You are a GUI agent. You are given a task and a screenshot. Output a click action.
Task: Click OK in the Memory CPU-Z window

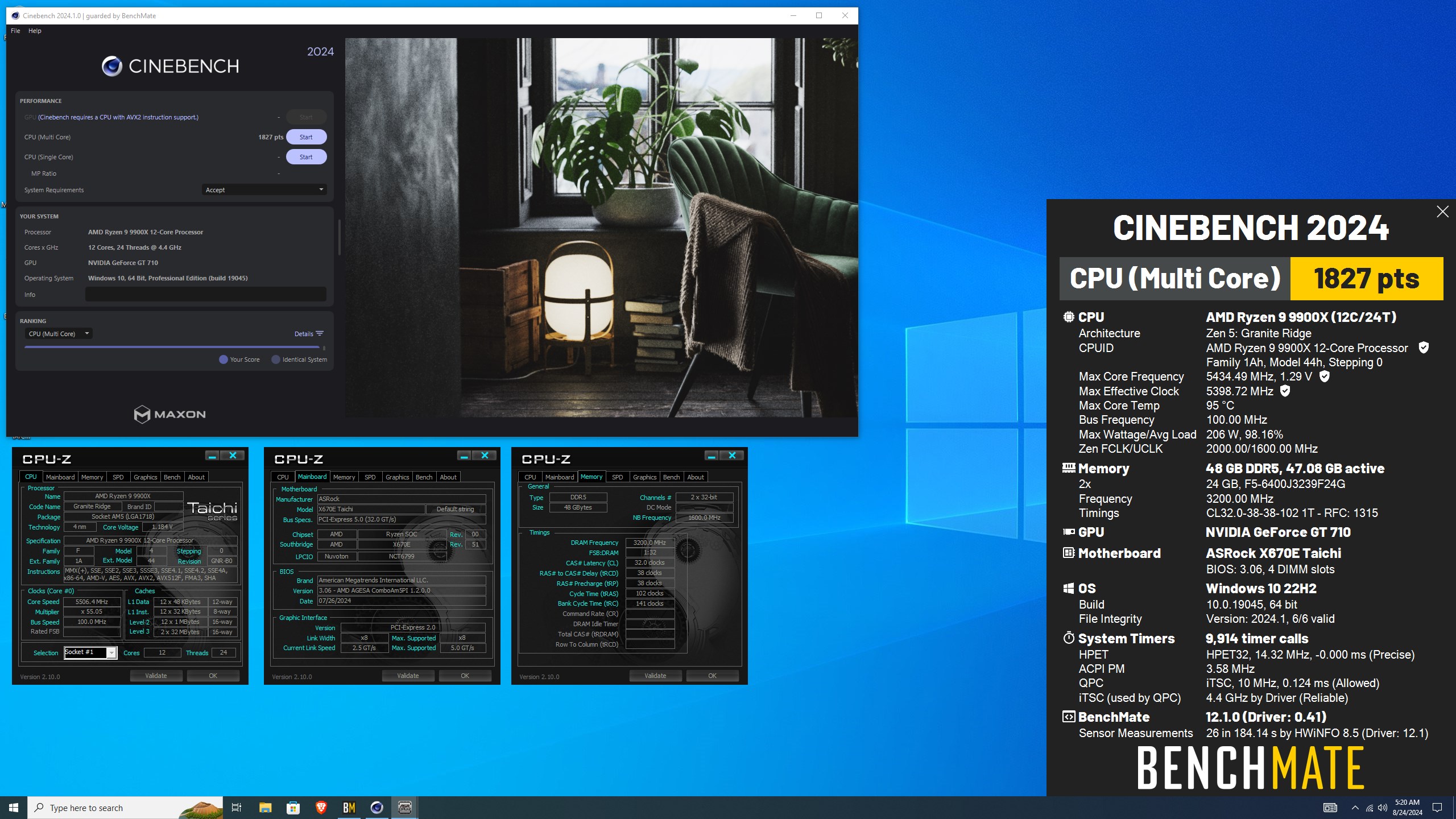point(712,676)
